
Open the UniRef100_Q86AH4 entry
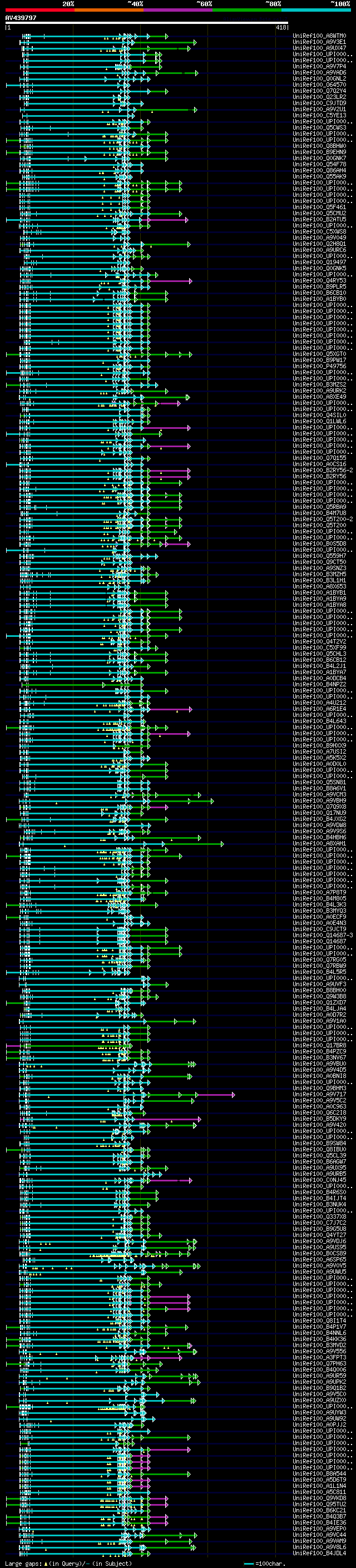tap(319, 170)
